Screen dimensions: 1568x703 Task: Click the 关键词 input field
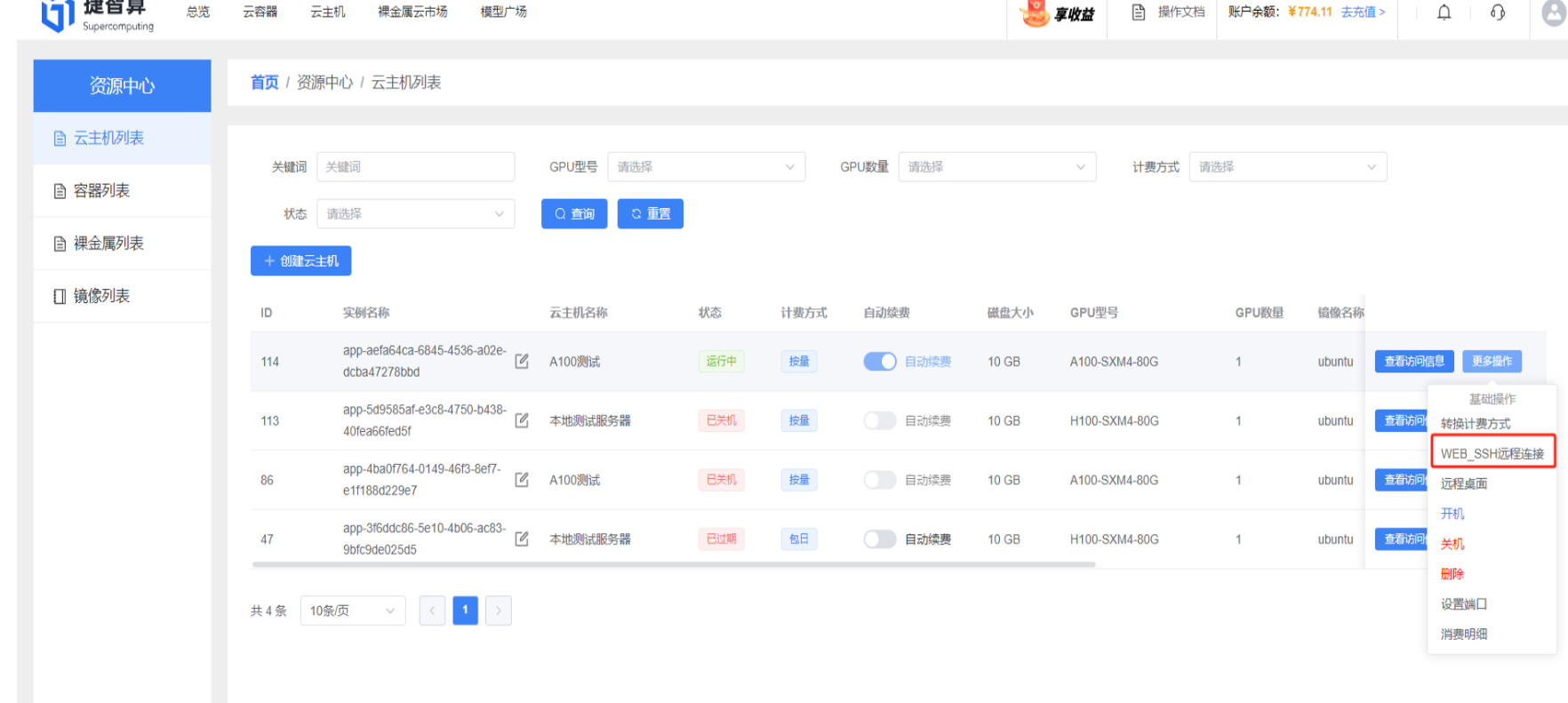coord(415,167)
